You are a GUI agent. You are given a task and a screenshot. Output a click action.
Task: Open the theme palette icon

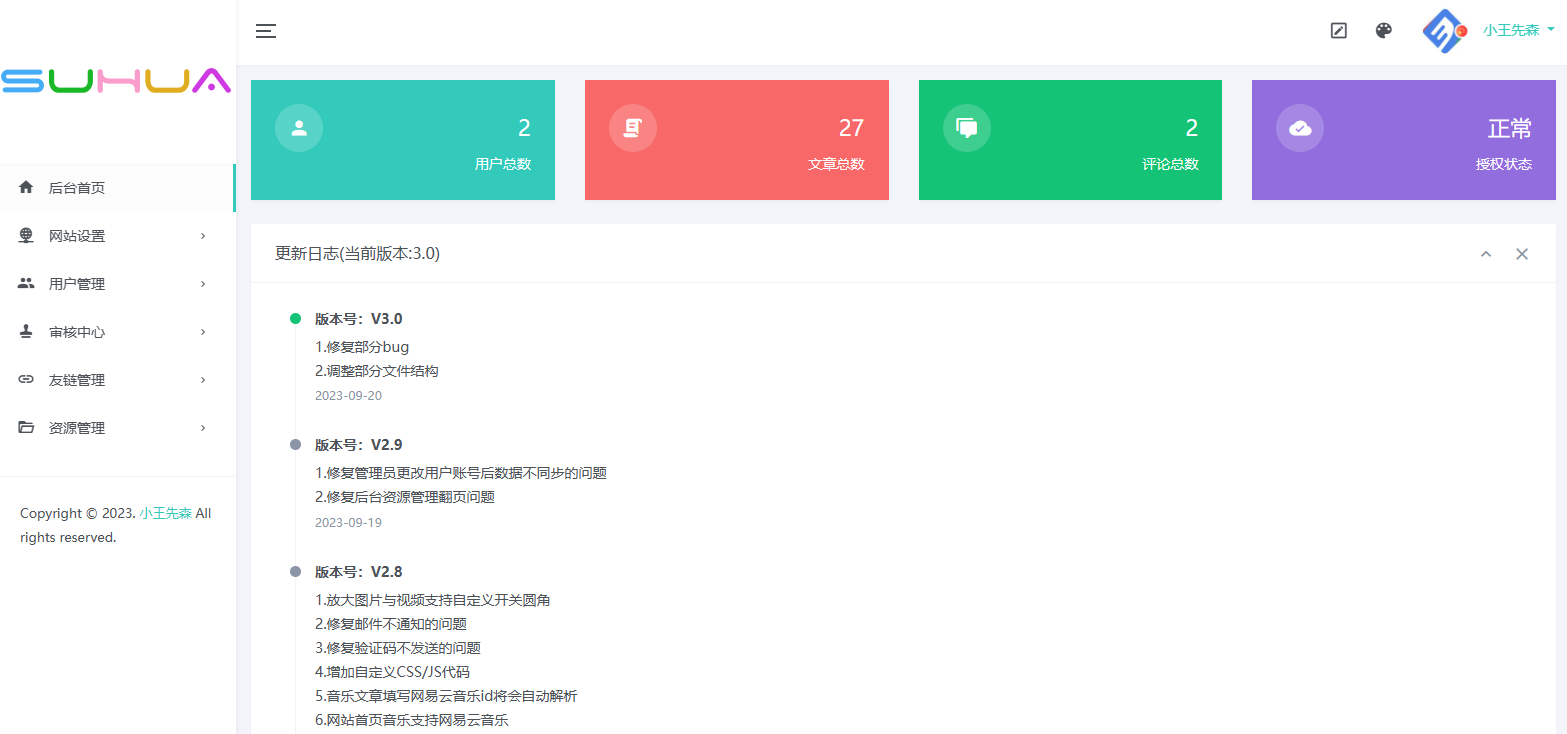click(x=1383, y=31)
